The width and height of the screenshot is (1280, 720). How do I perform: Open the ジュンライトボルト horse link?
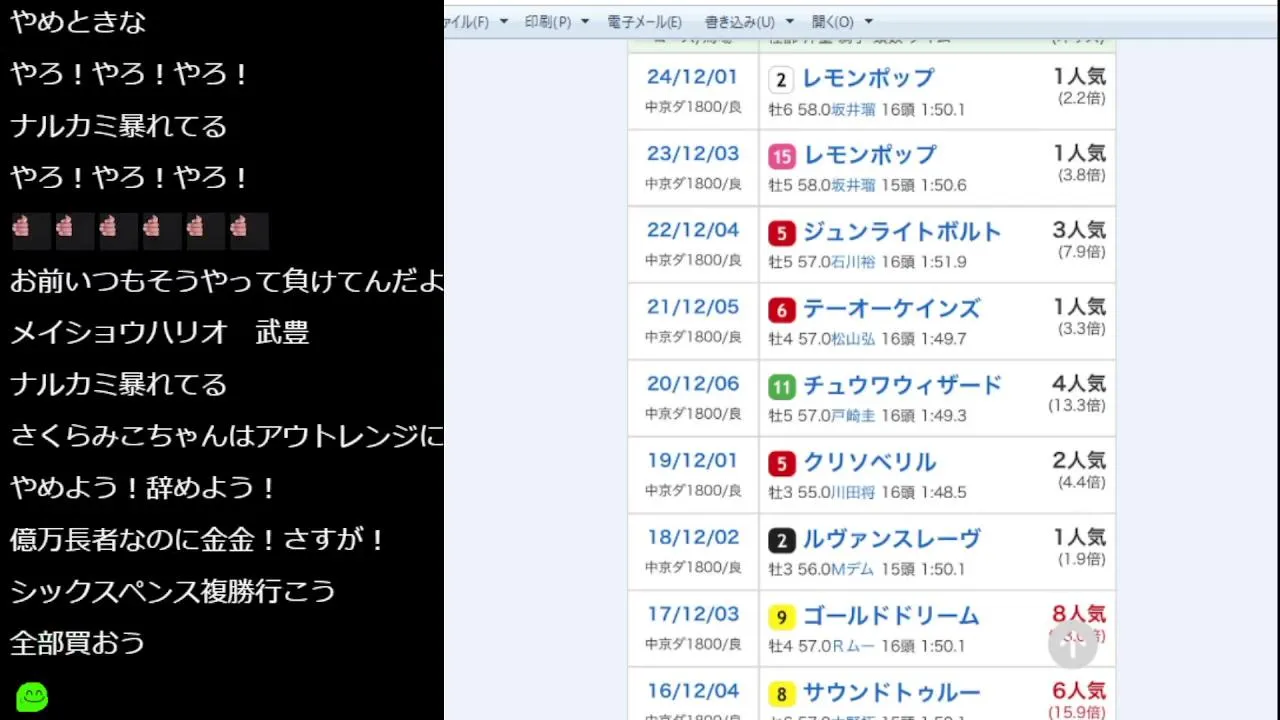click(x=902, y=232)
